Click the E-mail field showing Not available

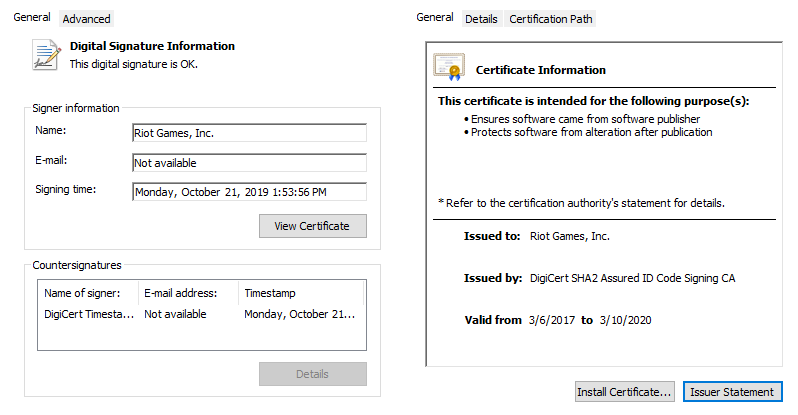point(249,163)
